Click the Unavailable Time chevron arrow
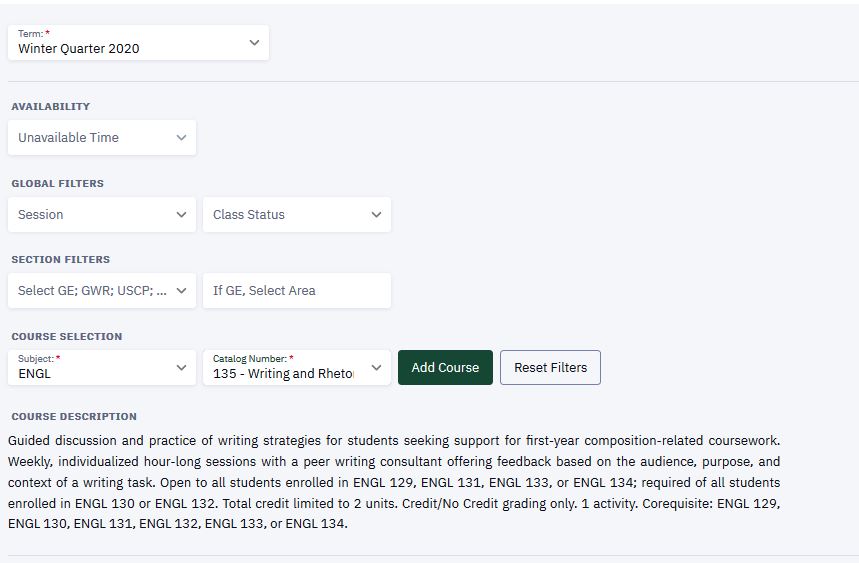859x563 pixels. coord(181,138)
